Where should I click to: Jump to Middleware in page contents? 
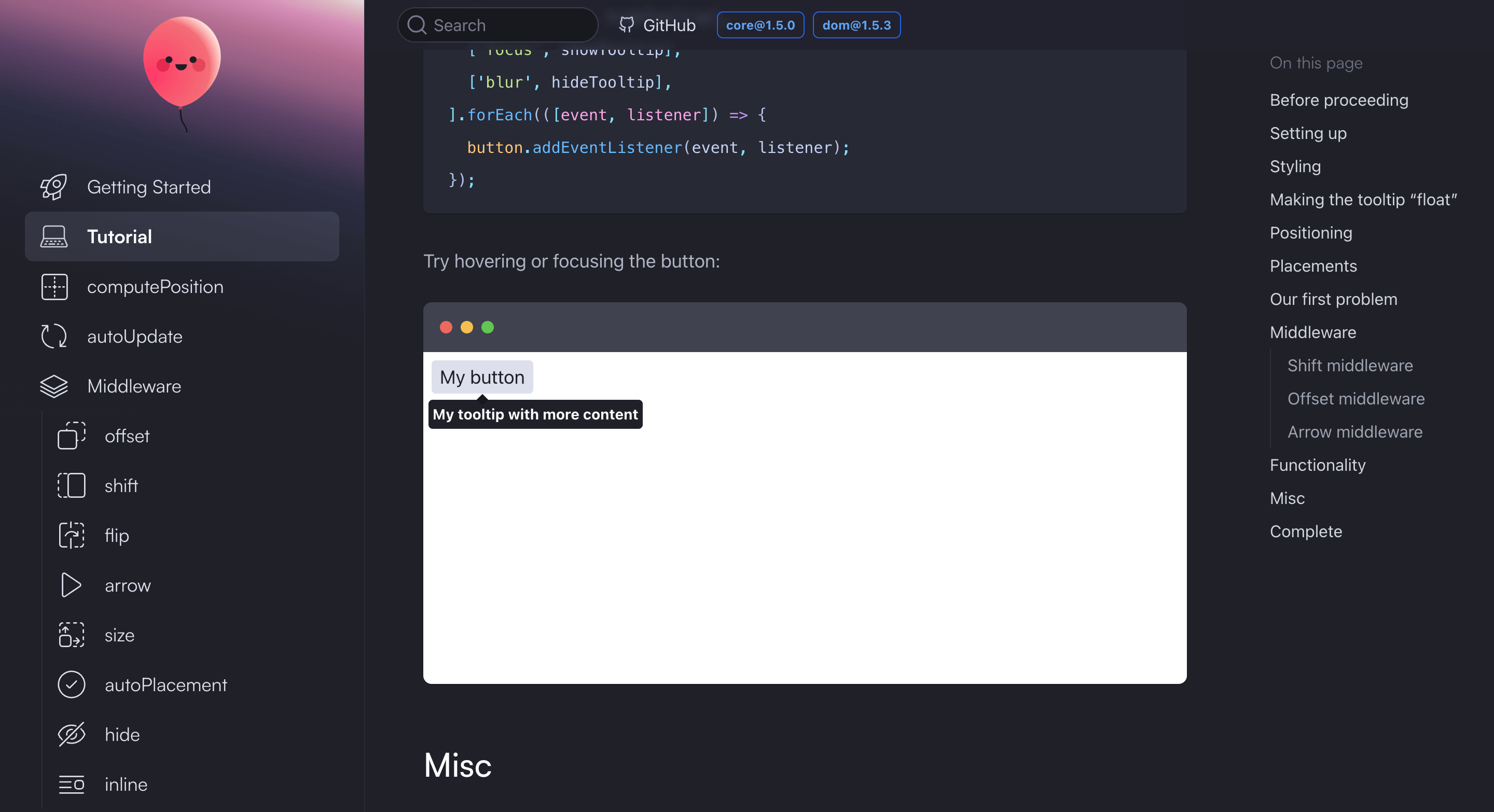pyautogui.click(x=1312, y=332)
